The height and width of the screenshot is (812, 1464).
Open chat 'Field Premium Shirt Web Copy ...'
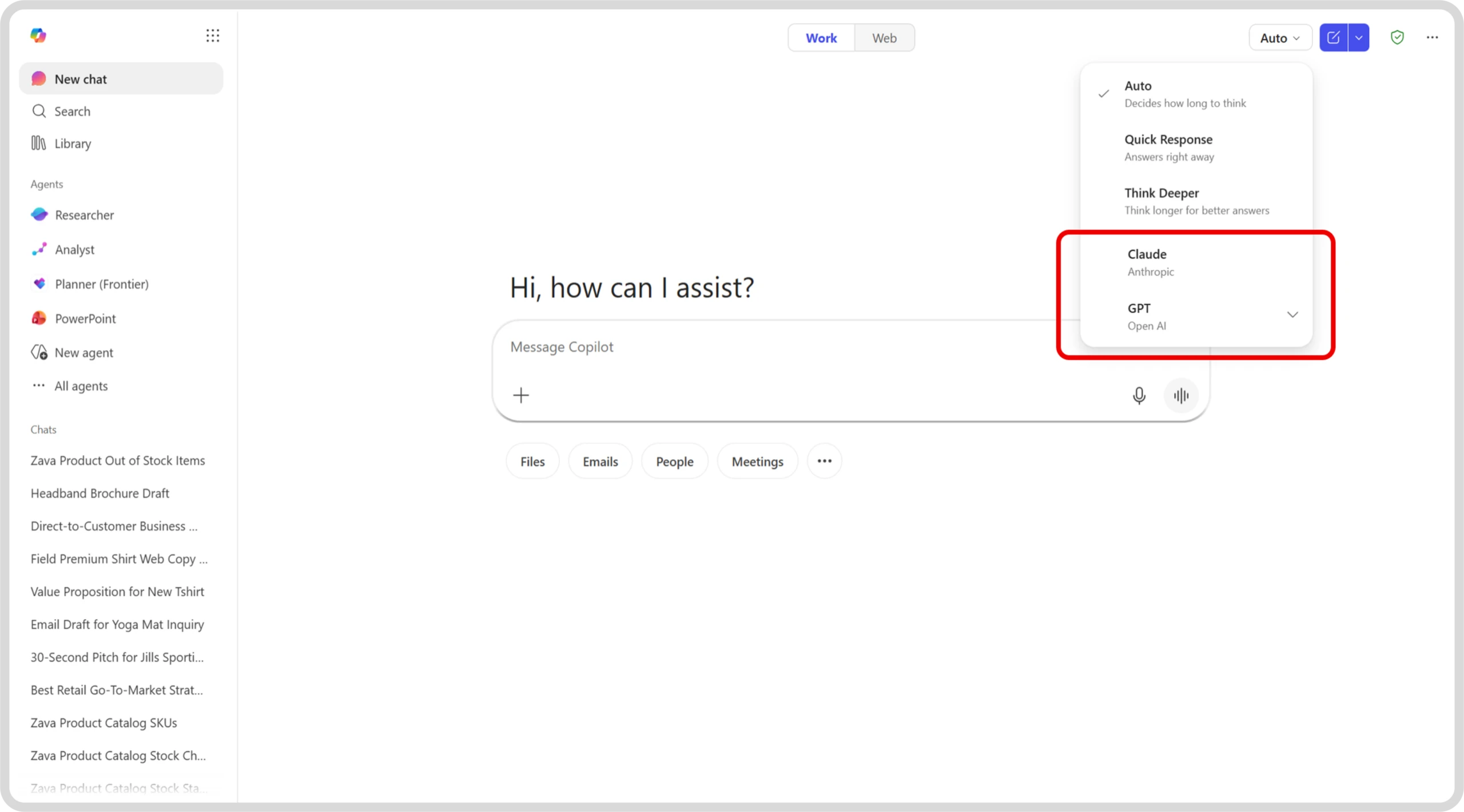[119, 559]
